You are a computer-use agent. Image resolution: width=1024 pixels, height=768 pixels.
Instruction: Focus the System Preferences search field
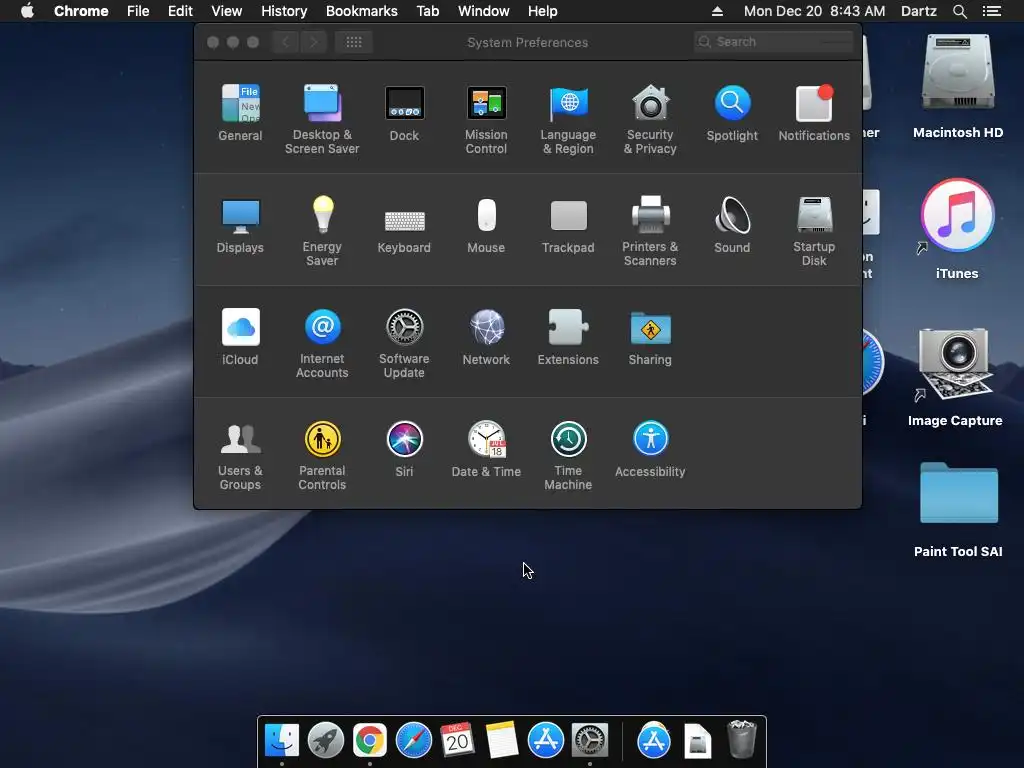(x=773, y=42)
